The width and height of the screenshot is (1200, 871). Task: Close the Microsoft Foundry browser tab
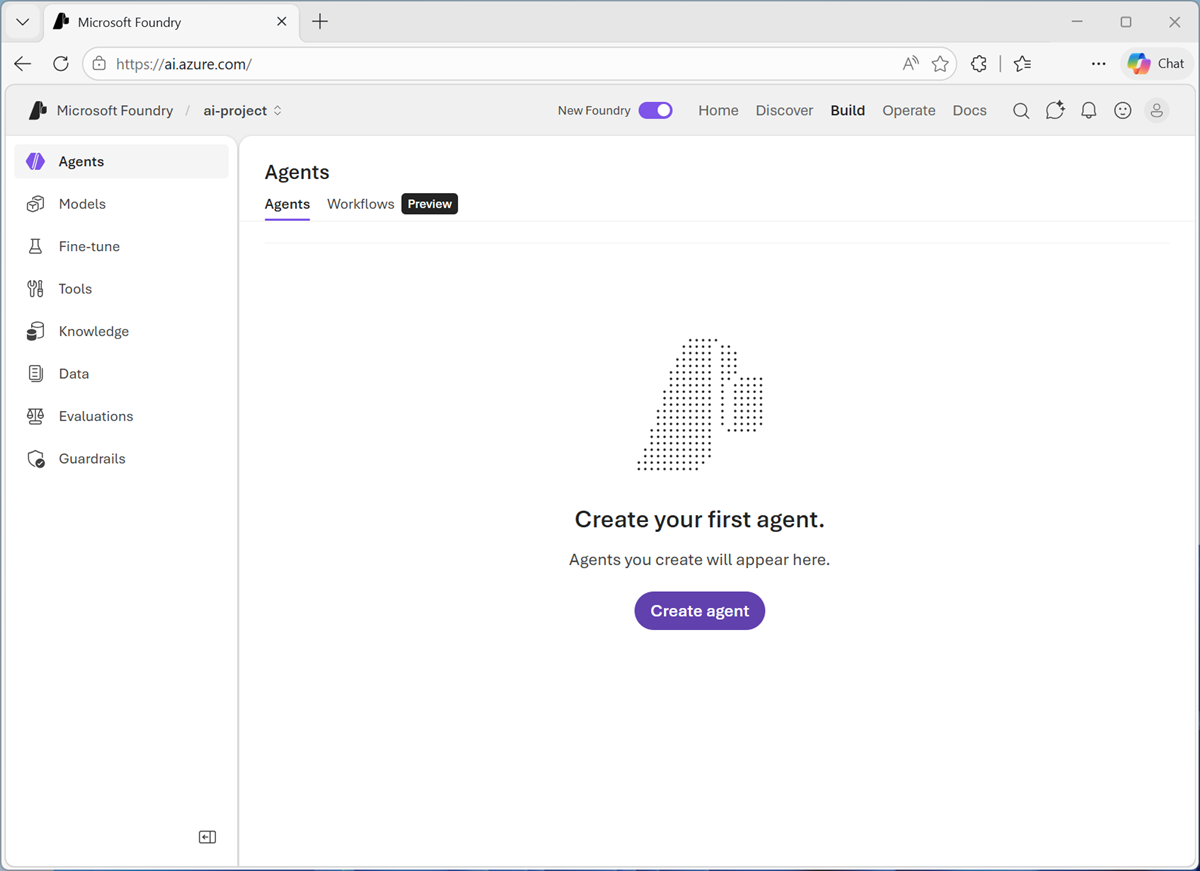[282, 22]
